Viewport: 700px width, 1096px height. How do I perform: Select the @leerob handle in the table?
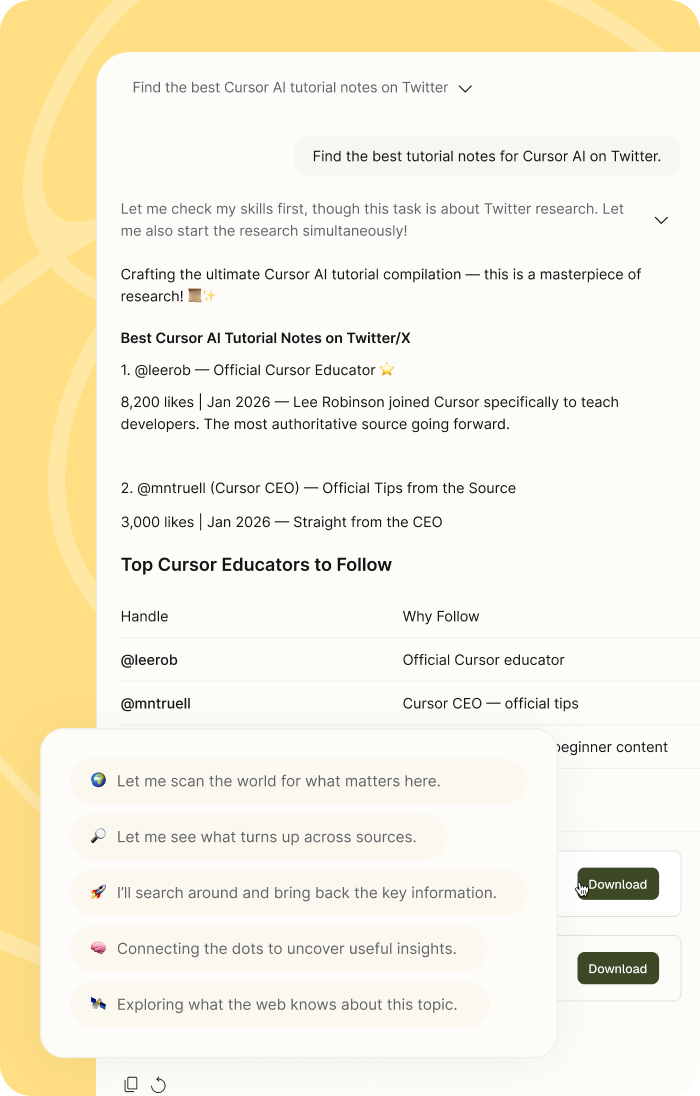[149, 660]
